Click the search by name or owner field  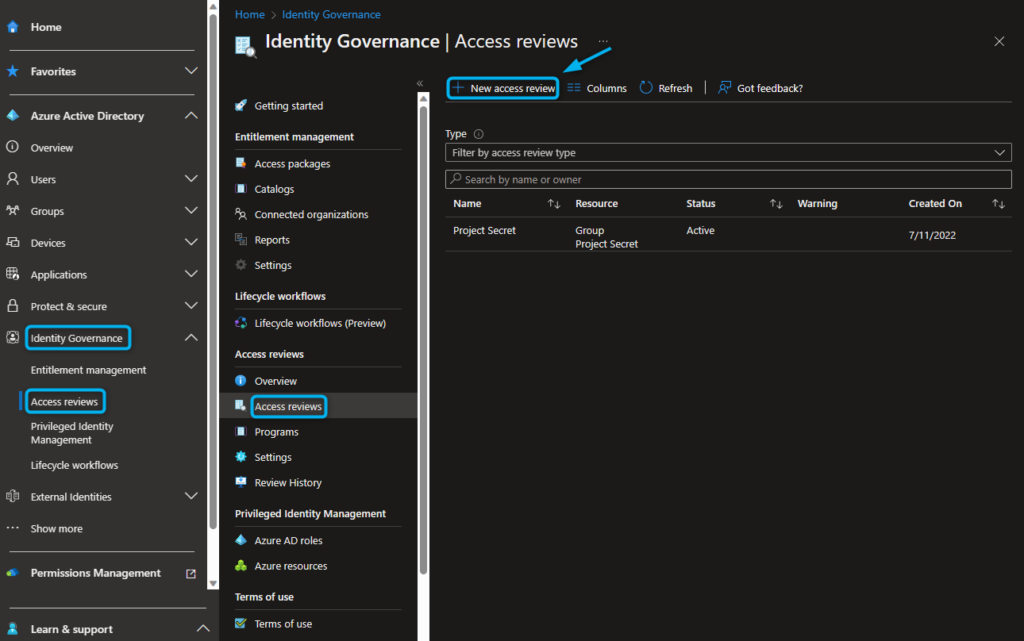pyautogui.click(x=728, y=180)
